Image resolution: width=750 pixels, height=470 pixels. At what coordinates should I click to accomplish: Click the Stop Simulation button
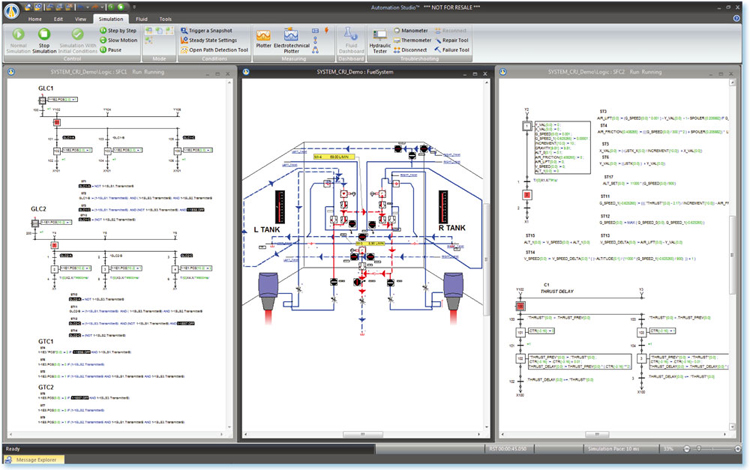click(x=45, y=39)
